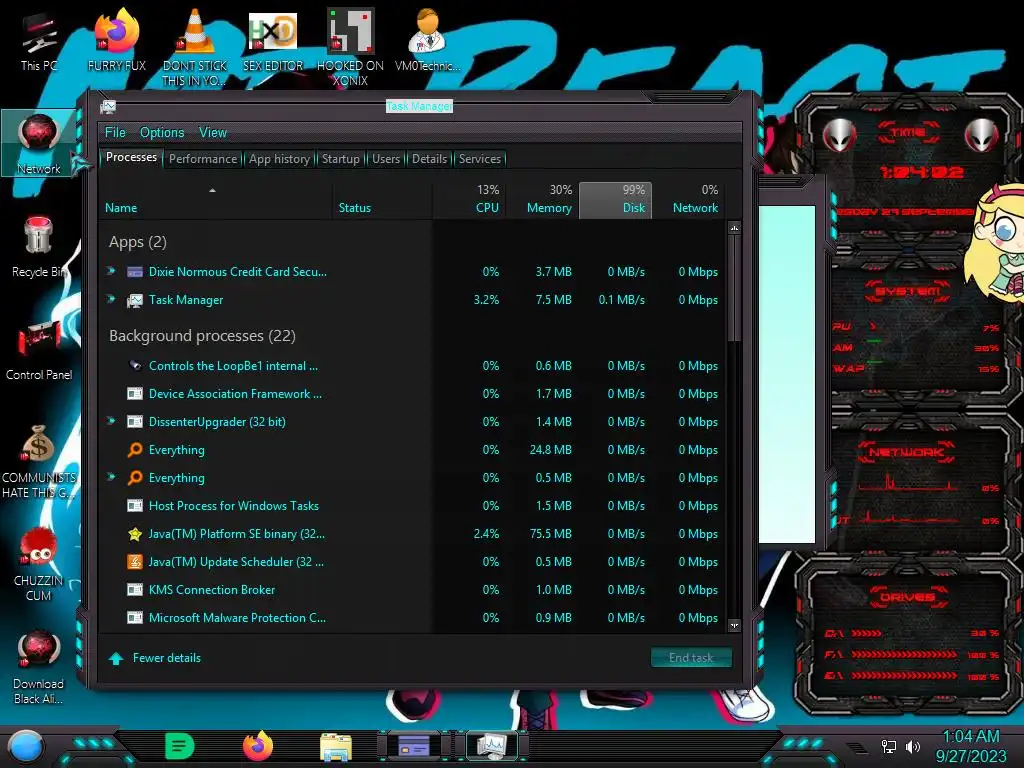Open the Recycle Bin icon

39,246
